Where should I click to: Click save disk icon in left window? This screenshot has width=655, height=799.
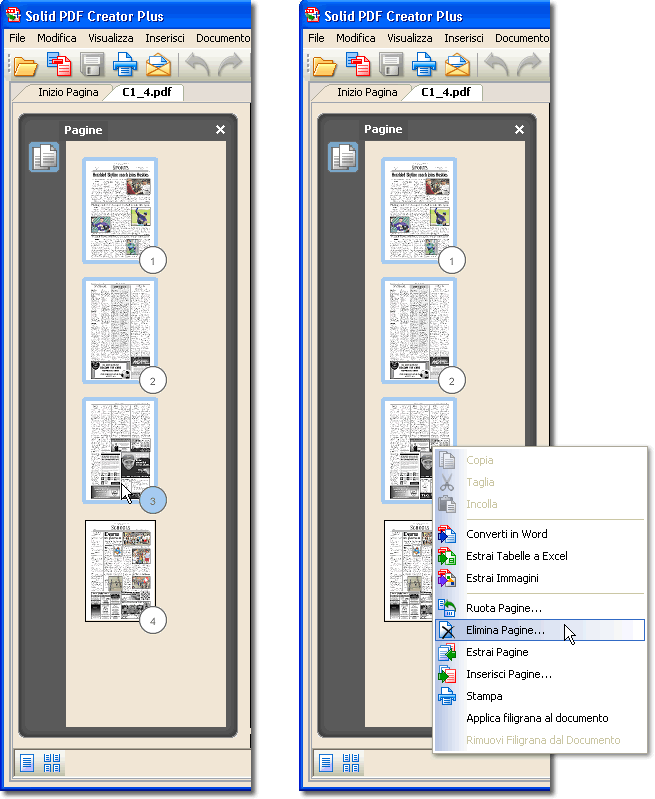92,65
